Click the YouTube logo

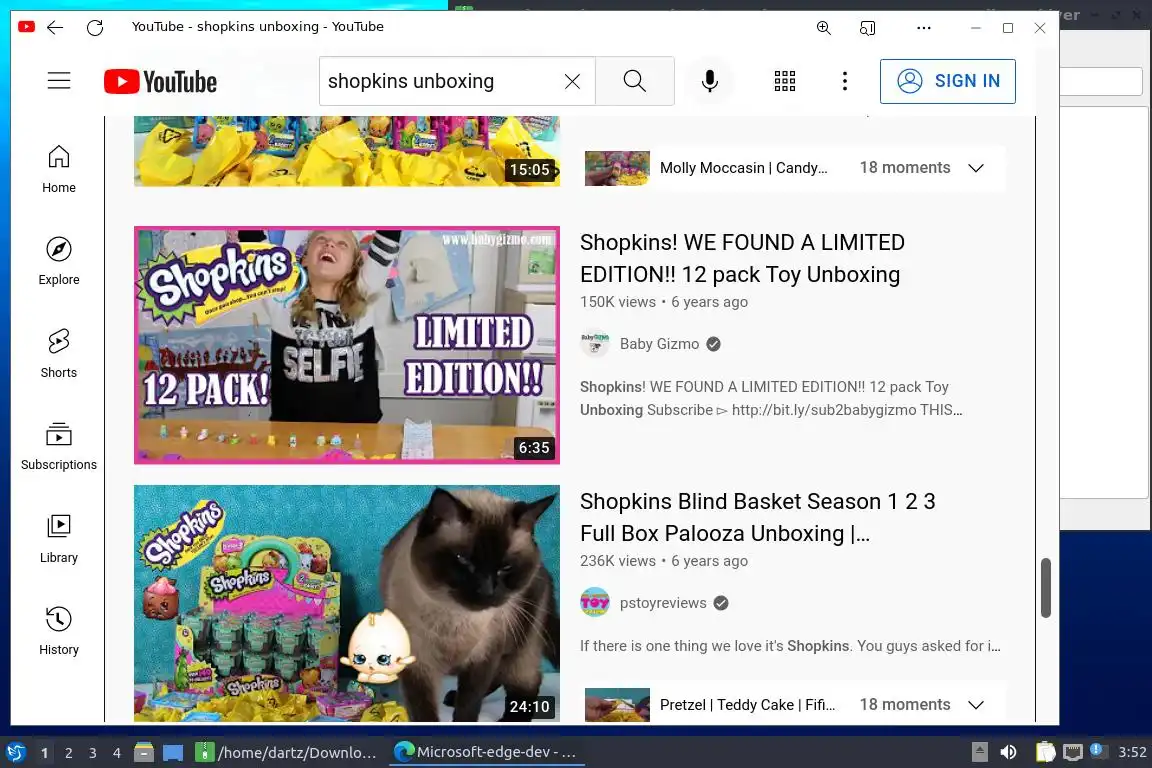pyautogui.click(x=160, y=82)
